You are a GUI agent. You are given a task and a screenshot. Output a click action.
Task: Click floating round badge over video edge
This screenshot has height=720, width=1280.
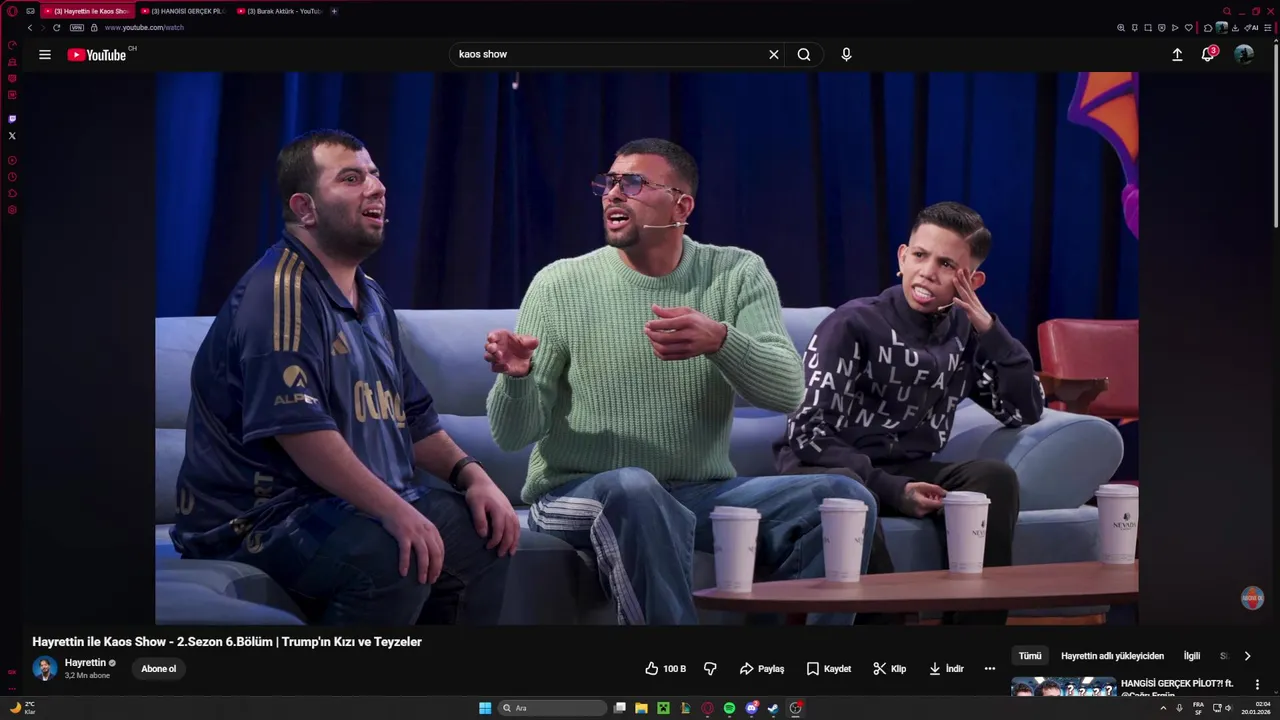(x=1252, y=598)
